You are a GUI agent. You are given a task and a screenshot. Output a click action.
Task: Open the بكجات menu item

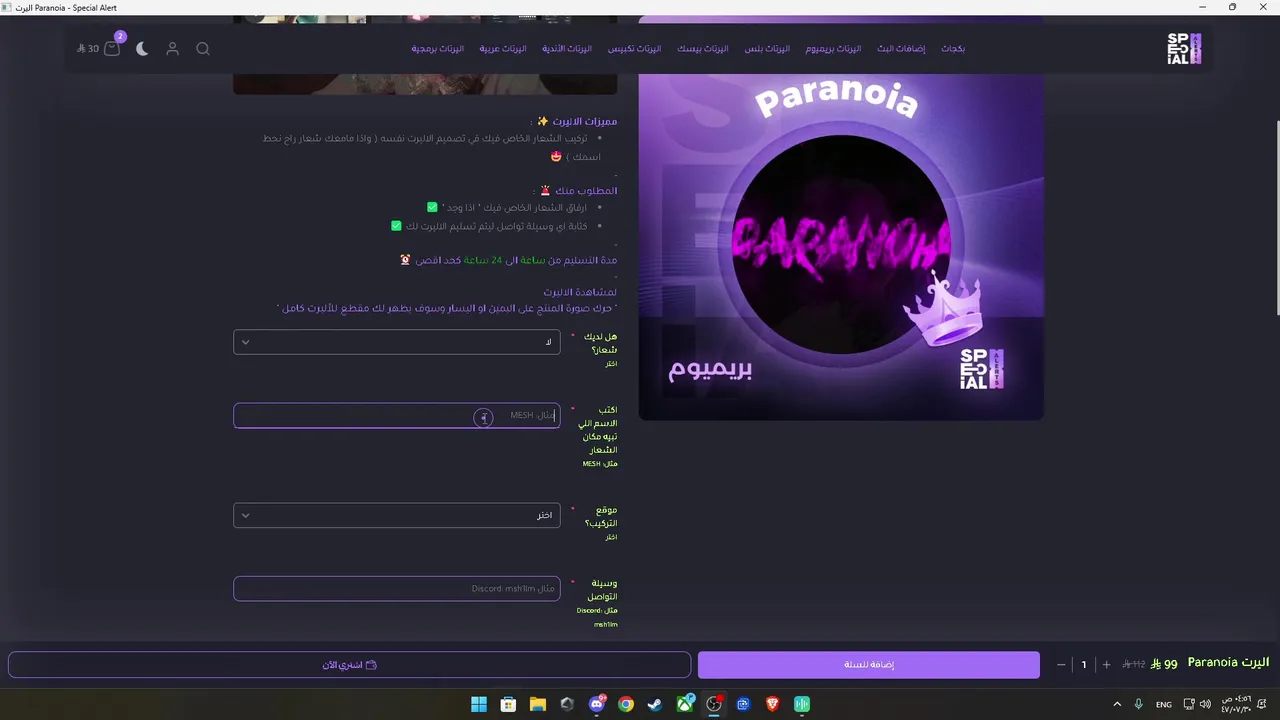[x=953, y=49]
